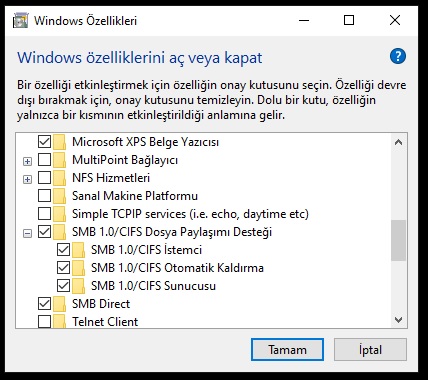Select the SMB 1.0/CIFS Dosya Paylaşımı Desteği label
This screenshot has height=380, width=428.
click(172, 232)
